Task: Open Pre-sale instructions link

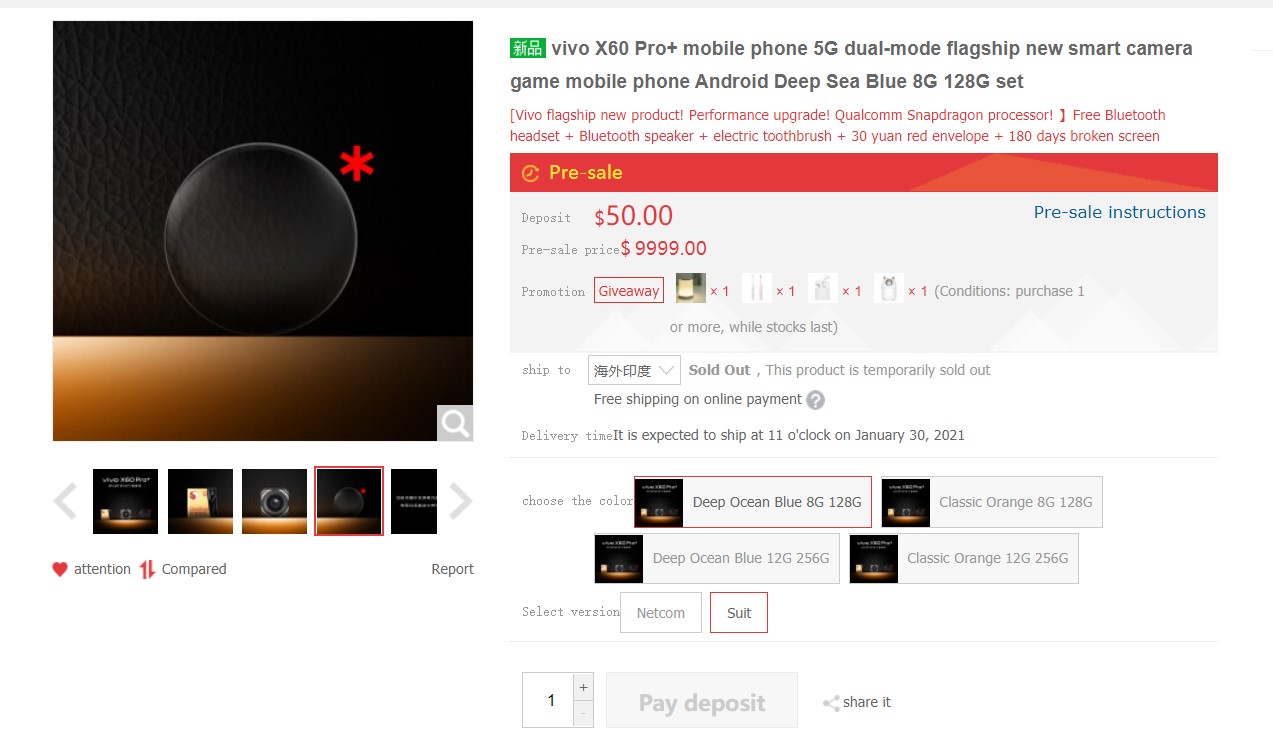Action: 1119,212
